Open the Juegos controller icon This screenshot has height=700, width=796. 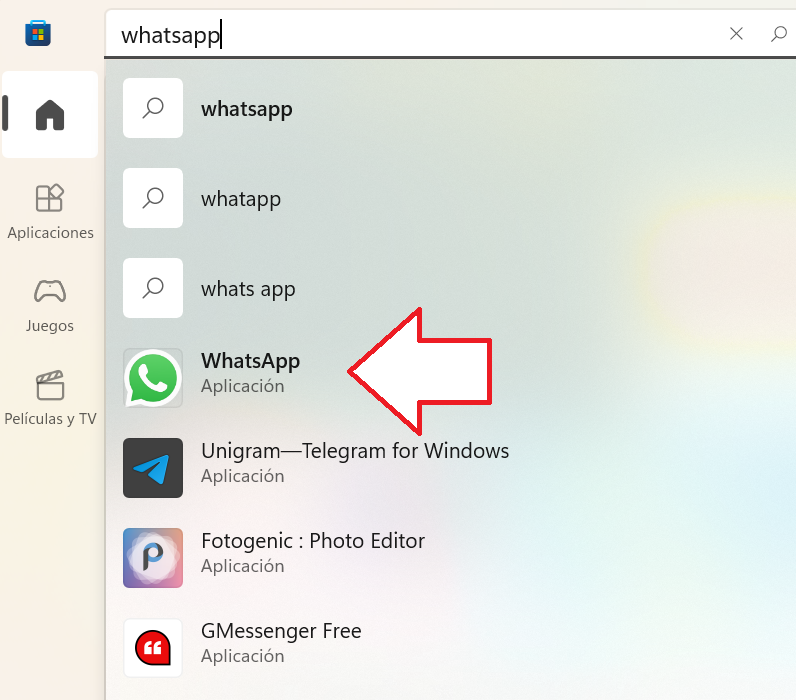coord(50,291)
